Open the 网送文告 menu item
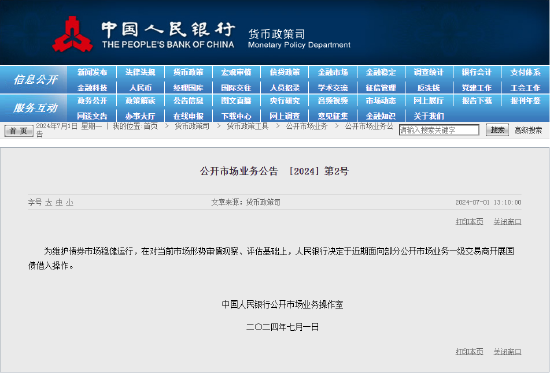Screen dimensions: 550x373 pyautogui.click(x=92, y=116)
